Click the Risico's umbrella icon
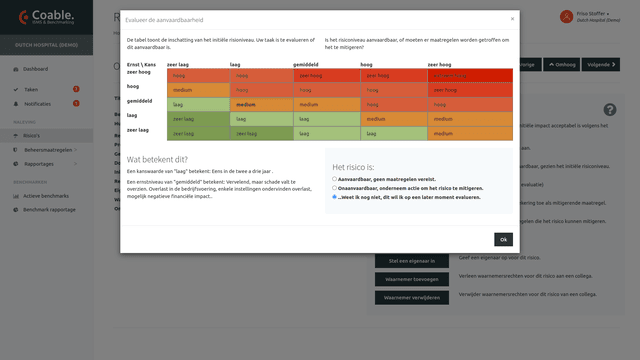The width and height of the screenshot is (640, 360). [x=16, y=136]
